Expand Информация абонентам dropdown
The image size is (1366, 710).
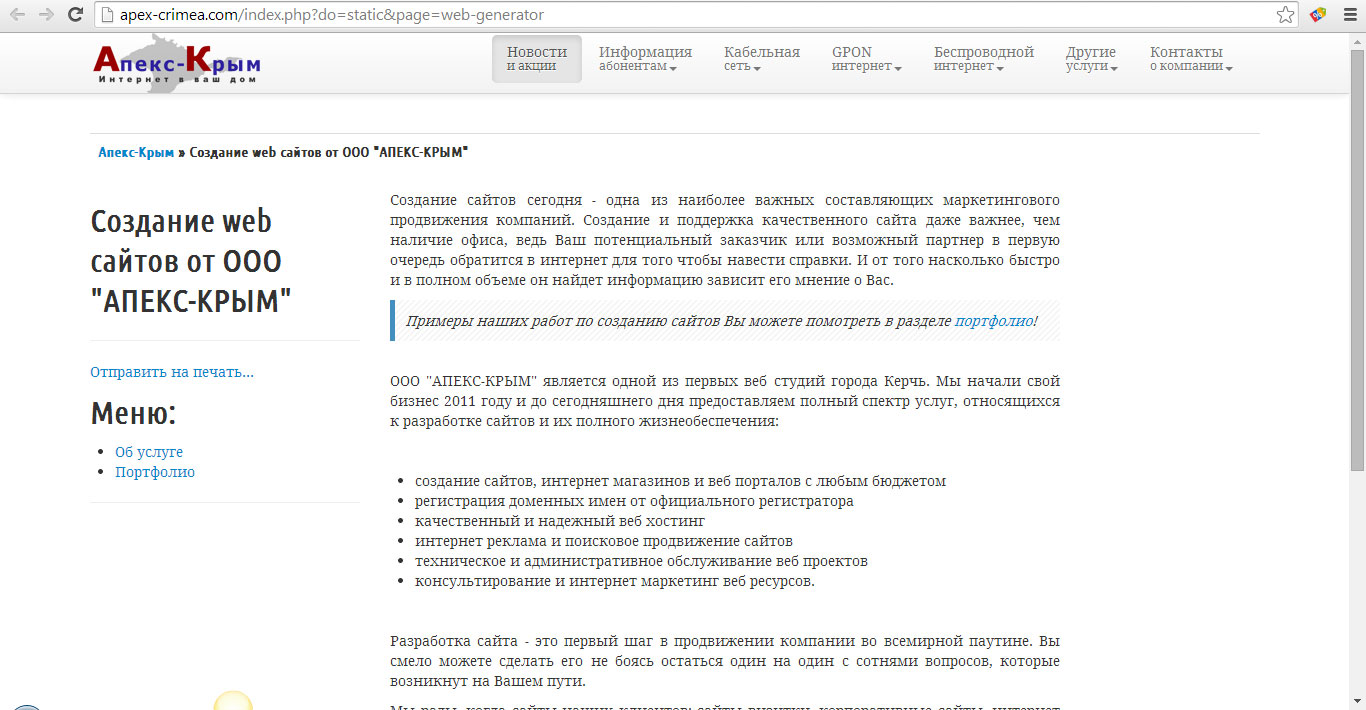tap(645, 59)
